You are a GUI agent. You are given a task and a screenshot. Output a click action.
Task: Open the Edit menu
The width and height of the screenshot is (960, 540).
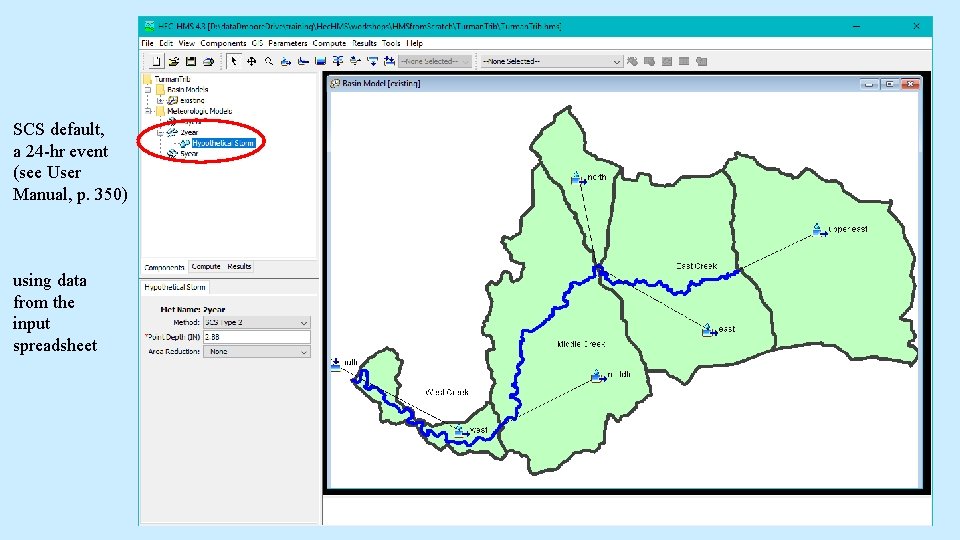(x=166, y=43)
